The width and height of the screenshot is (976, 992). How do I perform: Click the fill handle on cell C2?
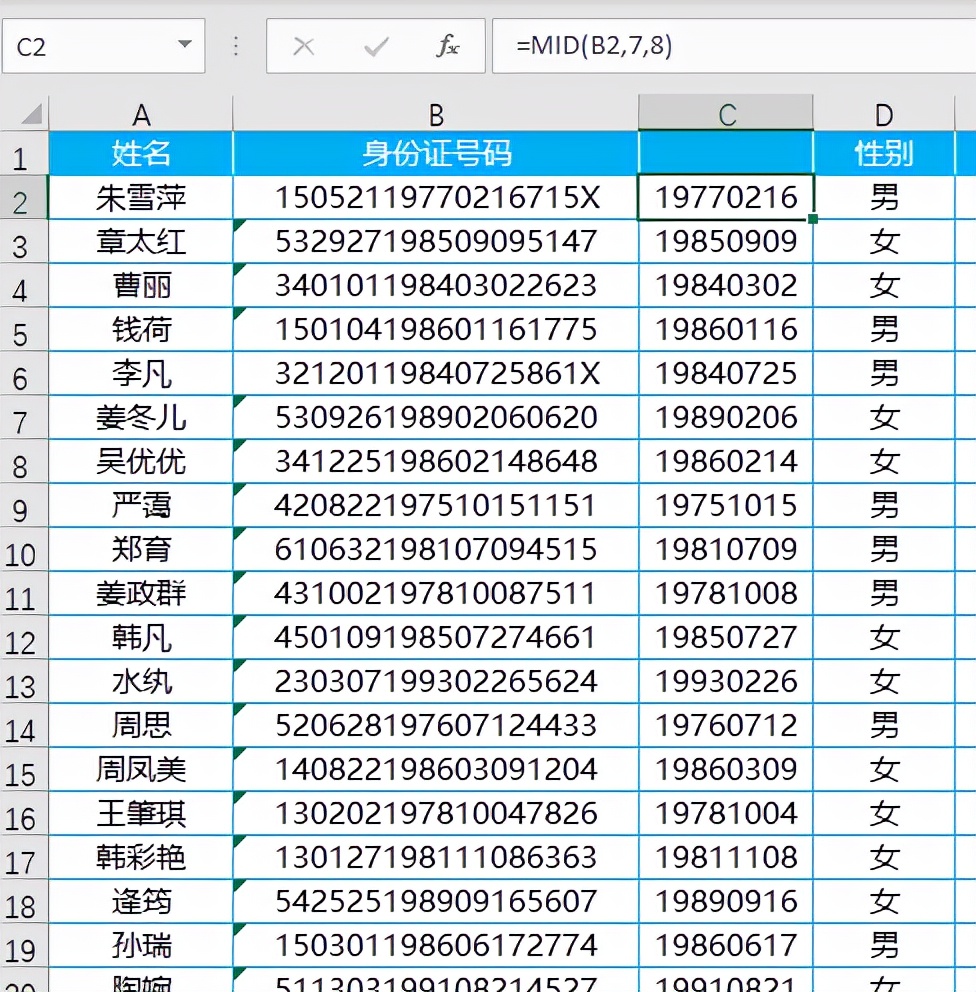tap(813, 219)
